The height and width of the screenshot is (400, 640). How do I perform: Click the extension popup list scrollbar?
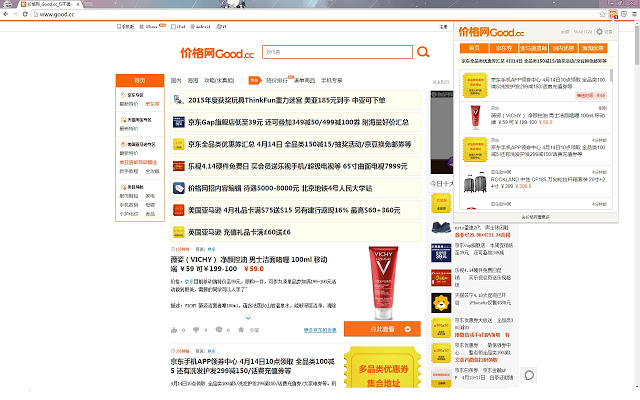[611, 76]
